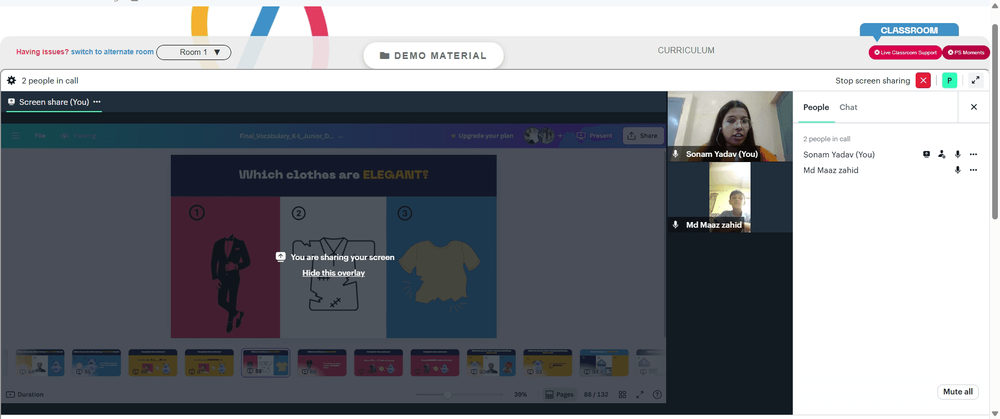Expand call to fullscreen with arrows icon
This screenshot has height=419, width=1000.
[976, 80]
